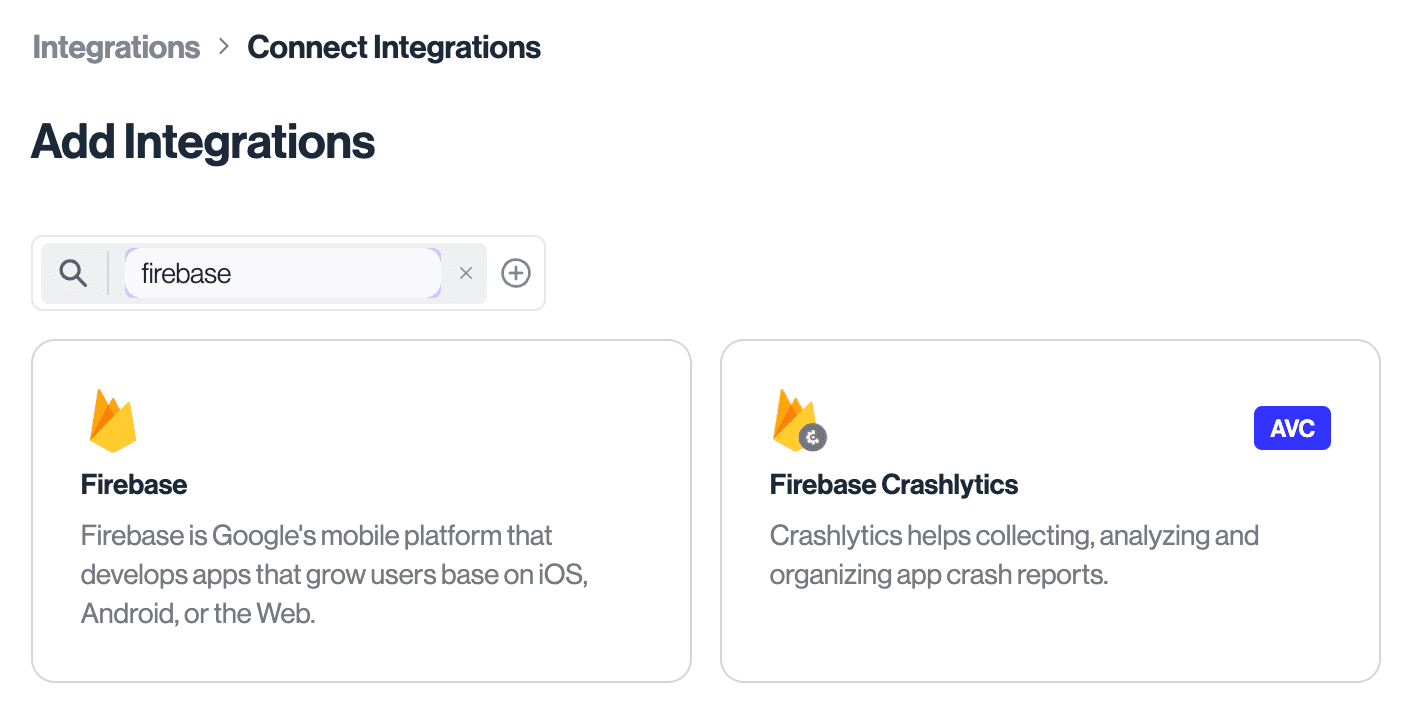Click the search glass left of the input
The height and width of the screenshot is (712, 1408).
click(73, 272)
